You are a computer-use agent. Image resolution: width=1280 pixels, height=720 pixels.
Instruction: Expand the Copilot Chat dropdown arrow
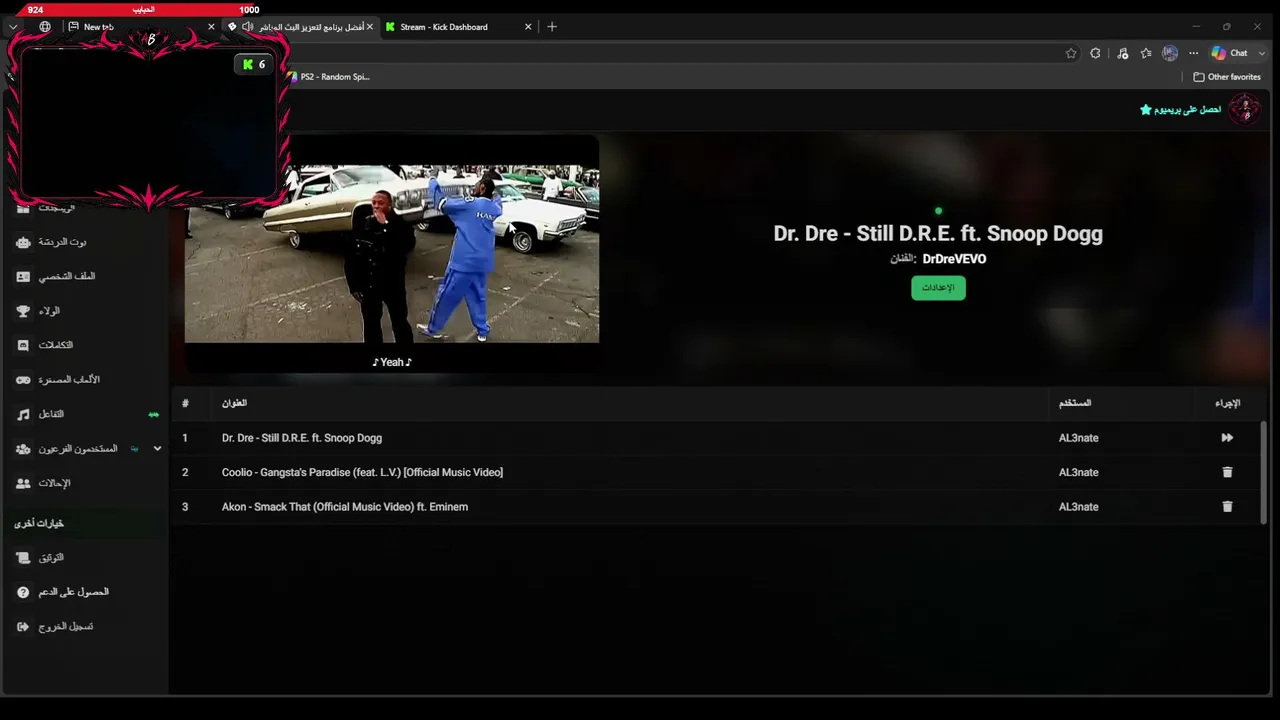1261,53
